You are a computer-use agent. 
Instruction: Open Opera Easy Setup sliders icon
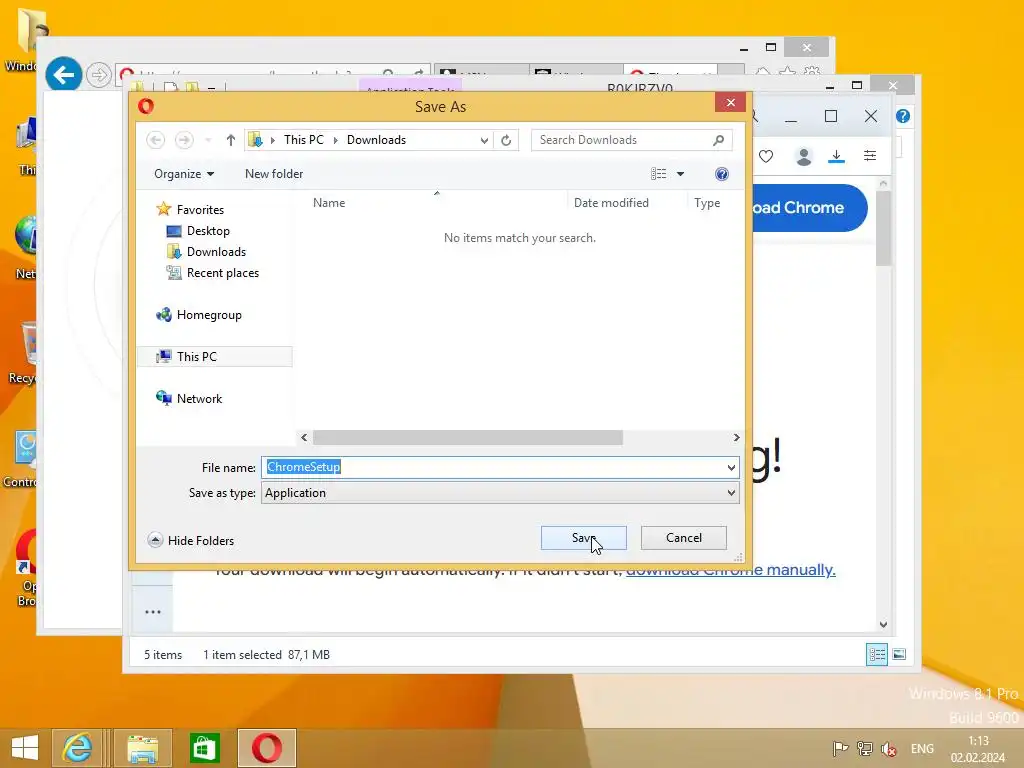click(x=870, y=155)
